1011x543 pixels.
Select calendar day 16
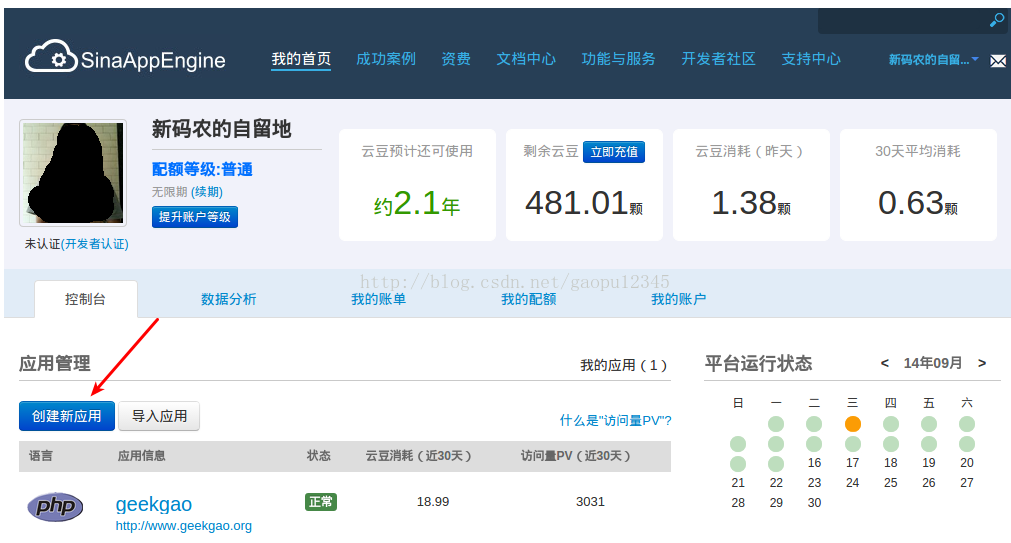pyautogui.click(x=814, y=463)
